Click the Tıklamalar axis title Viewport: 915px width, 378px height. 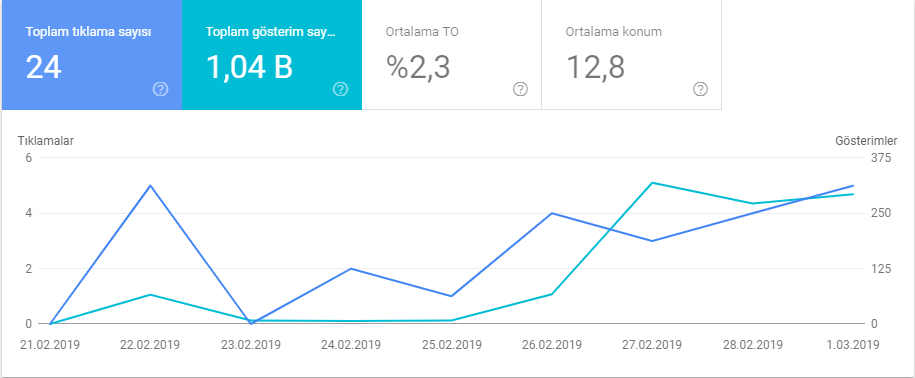point(46,141)
